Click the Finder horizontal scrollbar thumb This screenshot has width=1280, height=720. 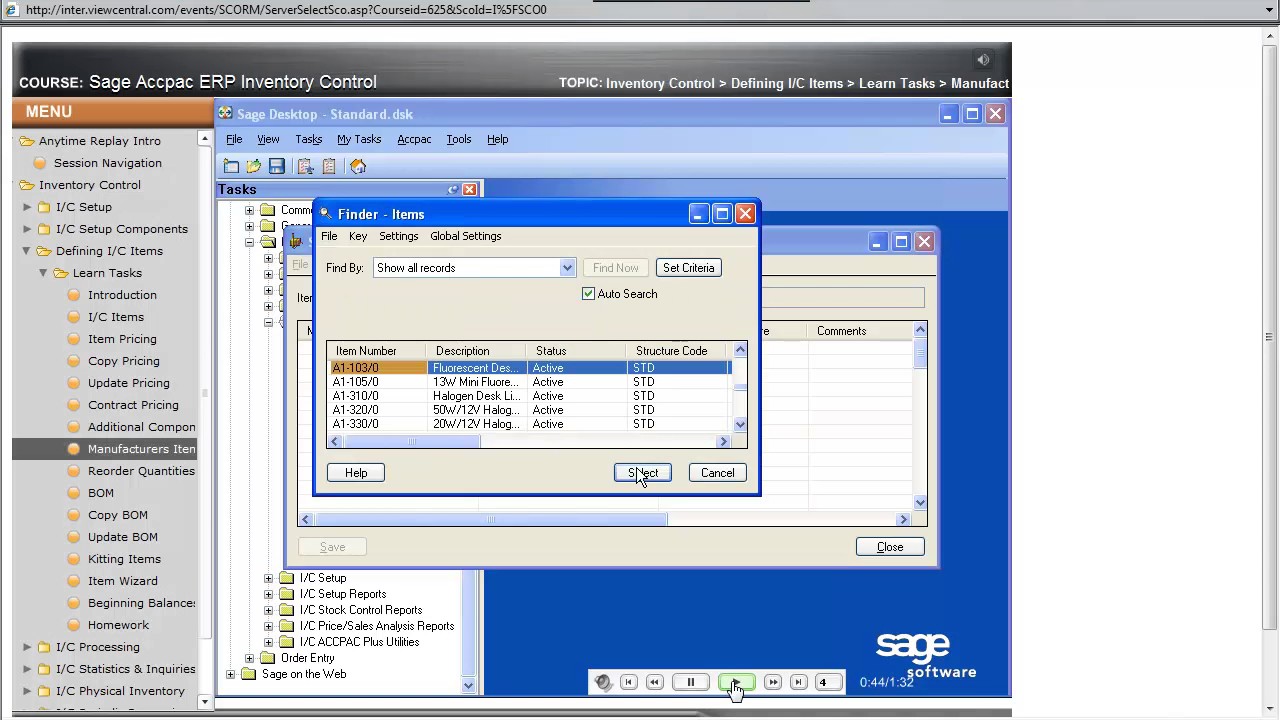[x=410, y=441]
